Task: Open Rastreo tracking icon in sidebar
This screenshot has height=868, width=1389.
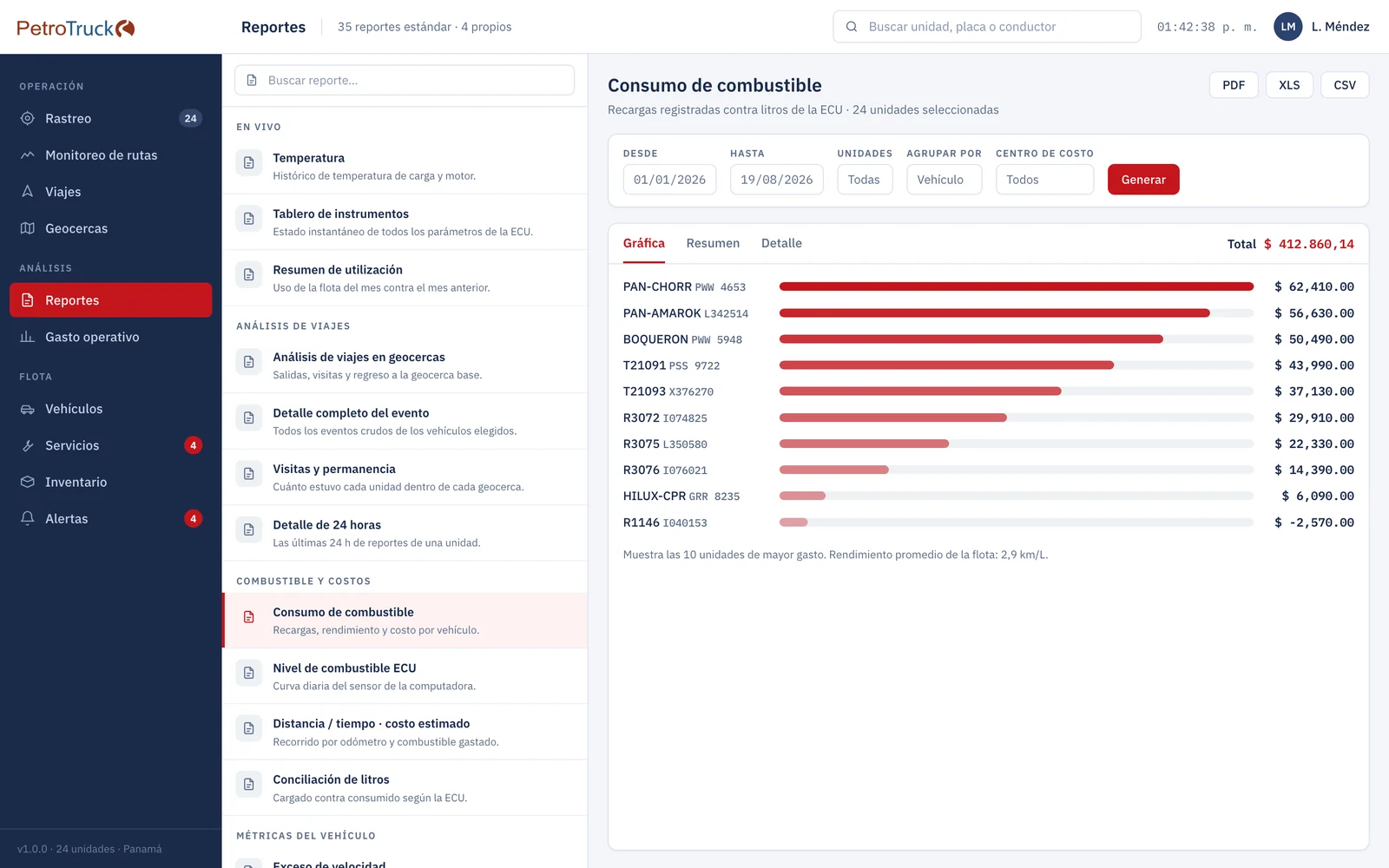Action: (28, 118)
